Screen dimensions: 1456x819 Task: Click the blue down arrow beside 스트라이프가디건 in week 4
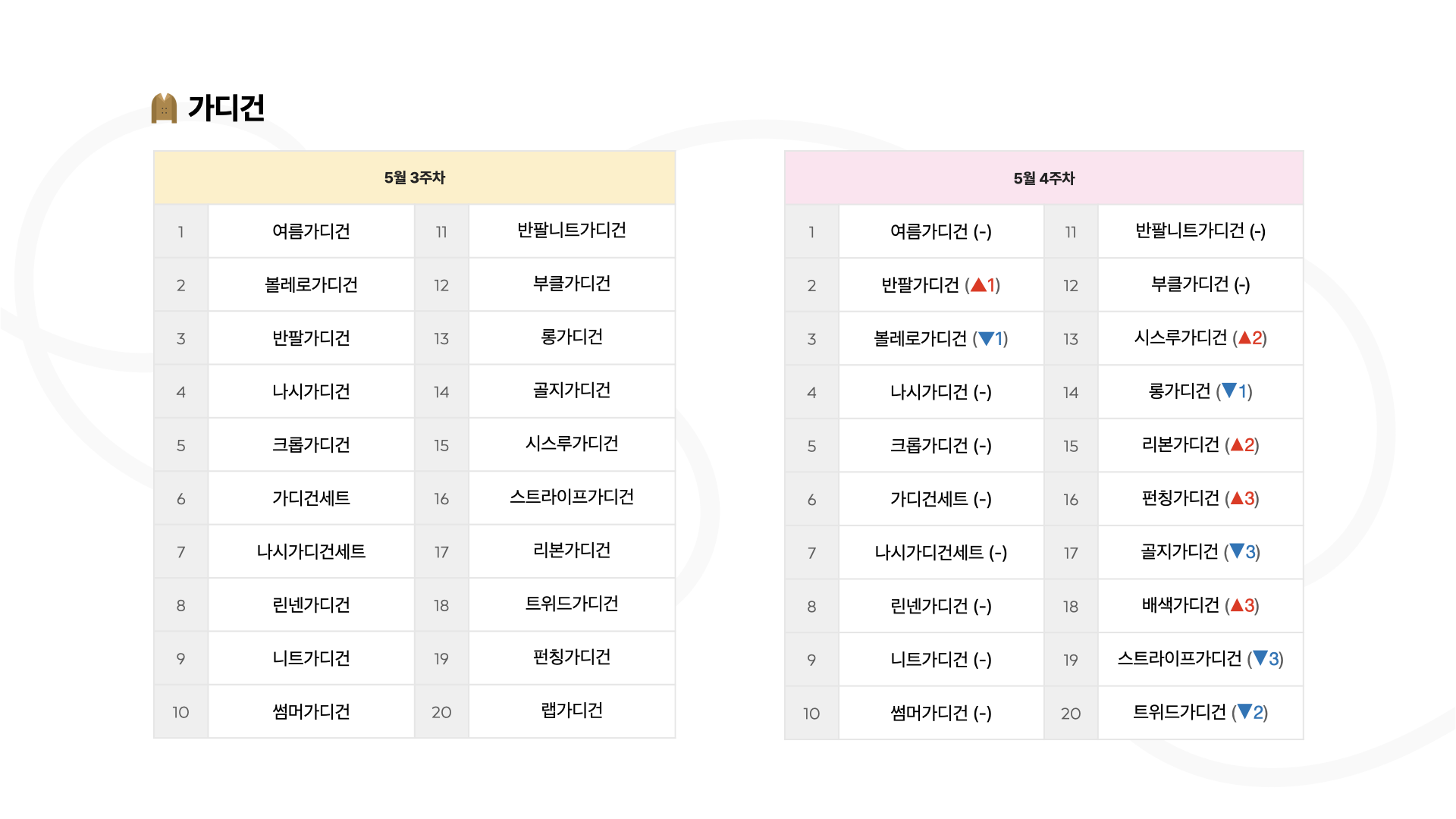pyautogui.click(x=1260, y=658)
